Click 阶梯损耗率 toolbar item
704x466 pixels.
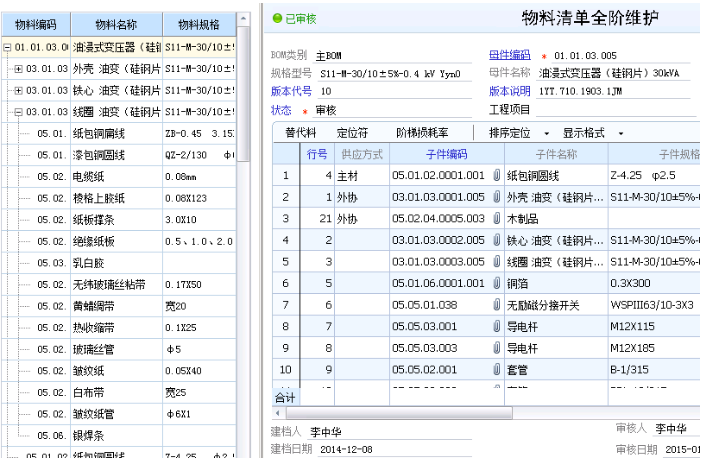pyautogui.click(x=422, y=133)
